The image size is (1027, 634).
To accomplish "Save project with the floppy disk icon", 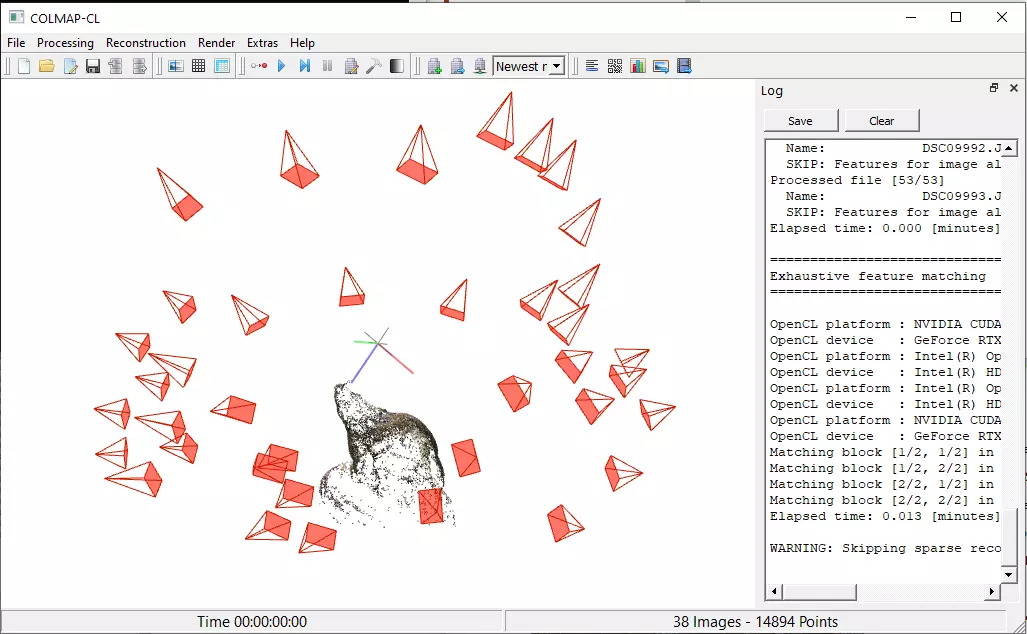I will pyautogui.click(x=93, y=67).
